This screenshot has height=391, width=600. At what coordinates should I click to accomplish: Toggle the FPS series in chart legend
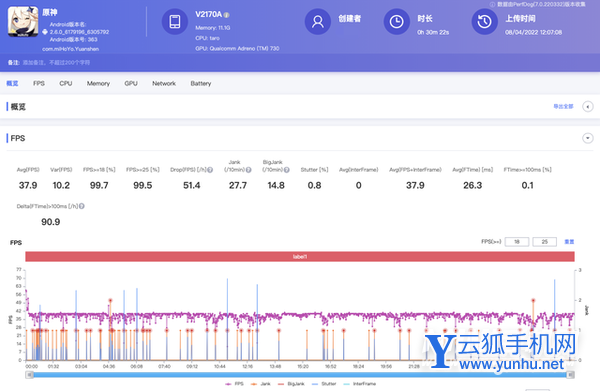(x=235, y=384)
